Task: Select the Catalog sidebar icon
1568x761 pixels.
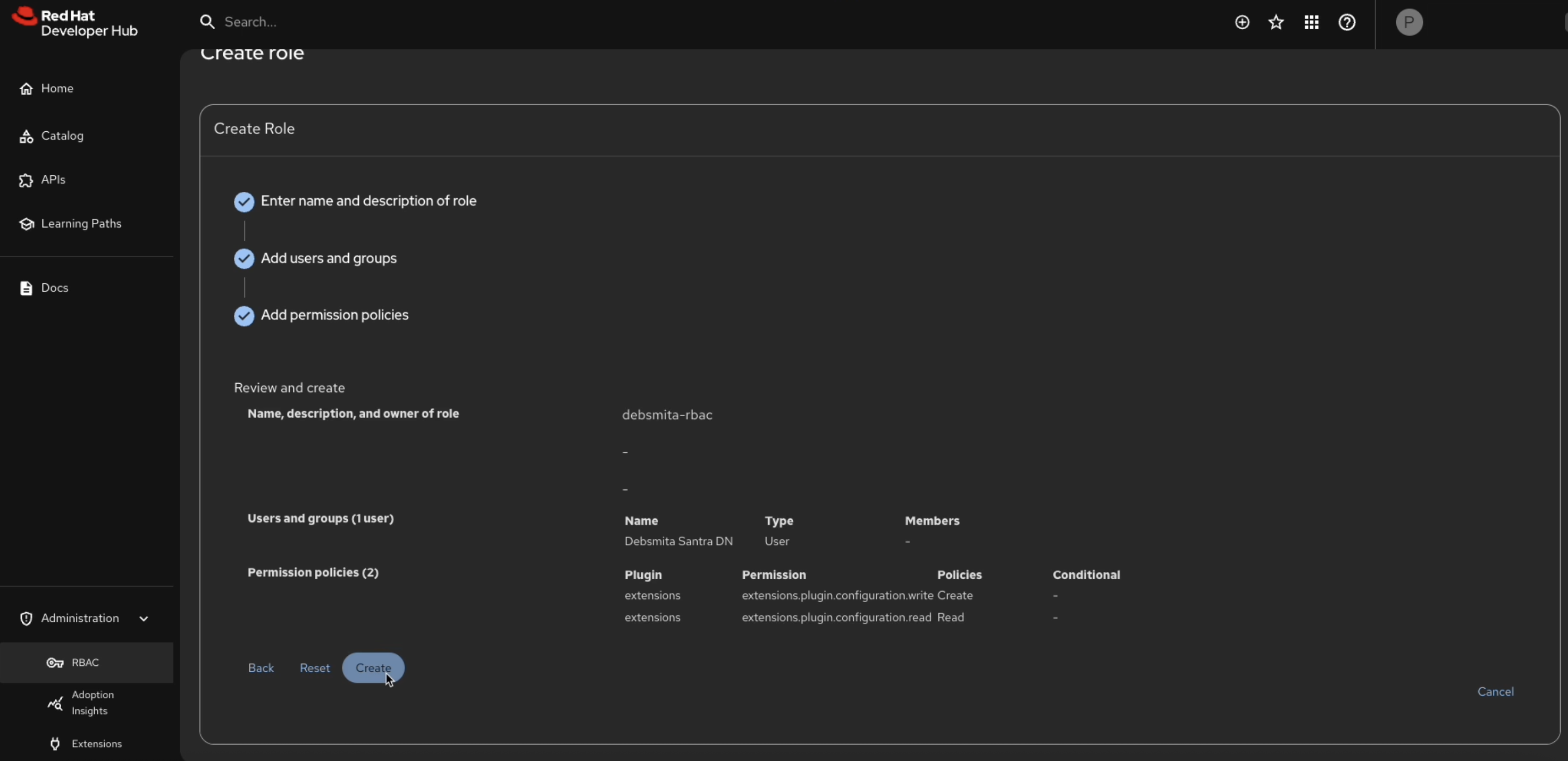Action: (x=27, y=135)
